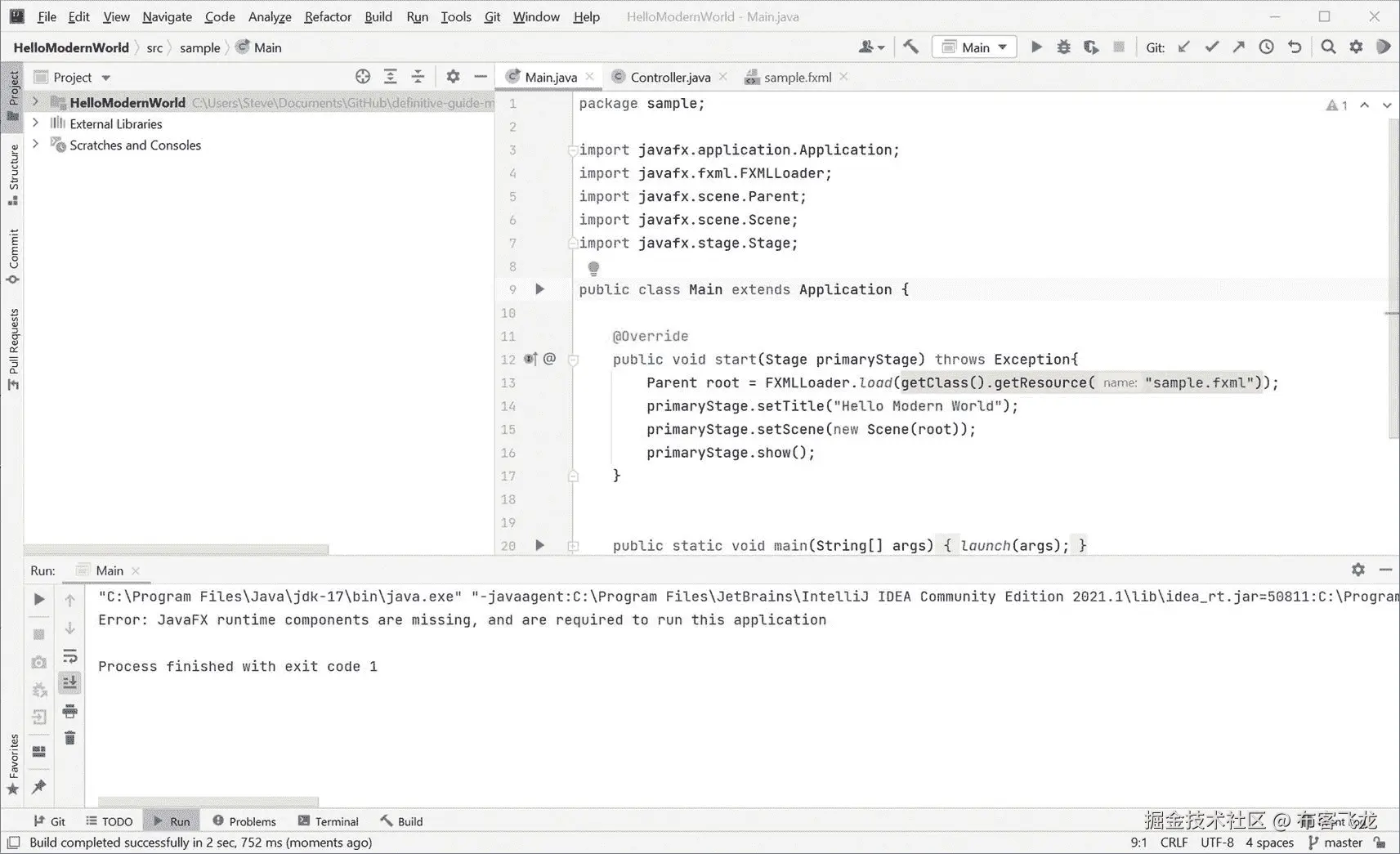The image size is (1400, 854).
Task: Run Main with Coverage icon
Action: pos(1091,47)
